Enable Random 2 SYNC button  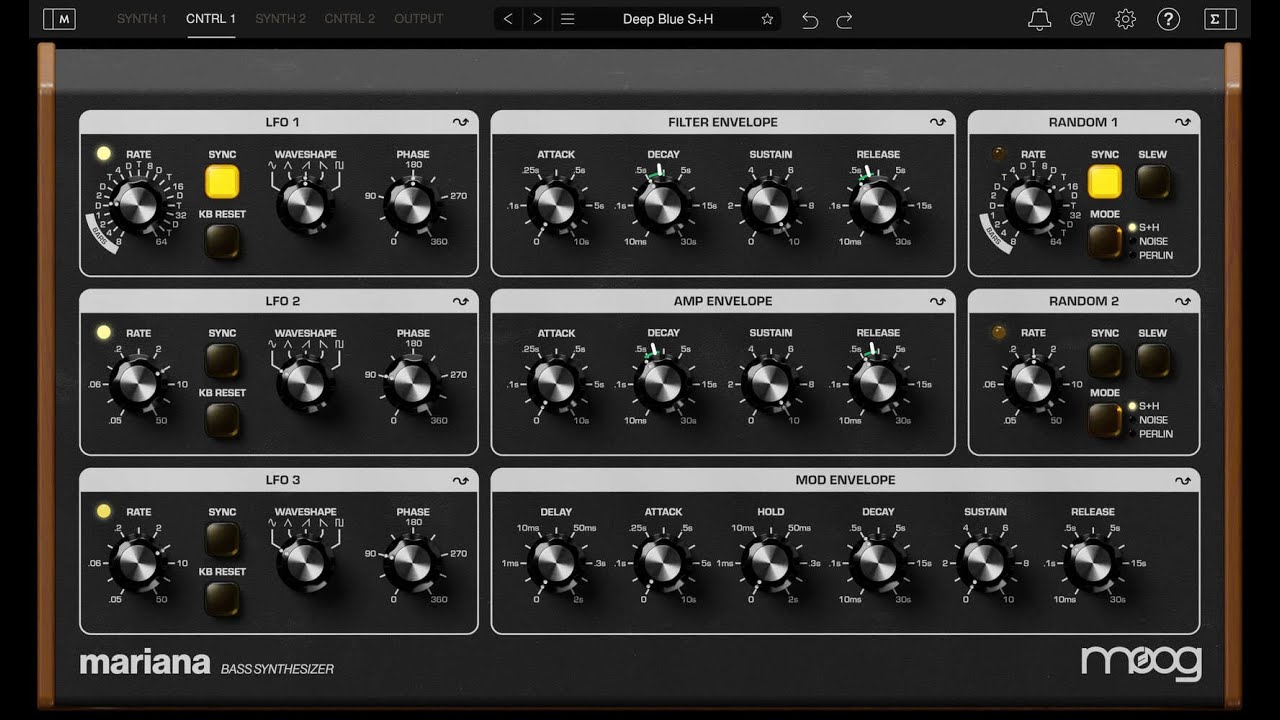click(x=1105, y=361)
